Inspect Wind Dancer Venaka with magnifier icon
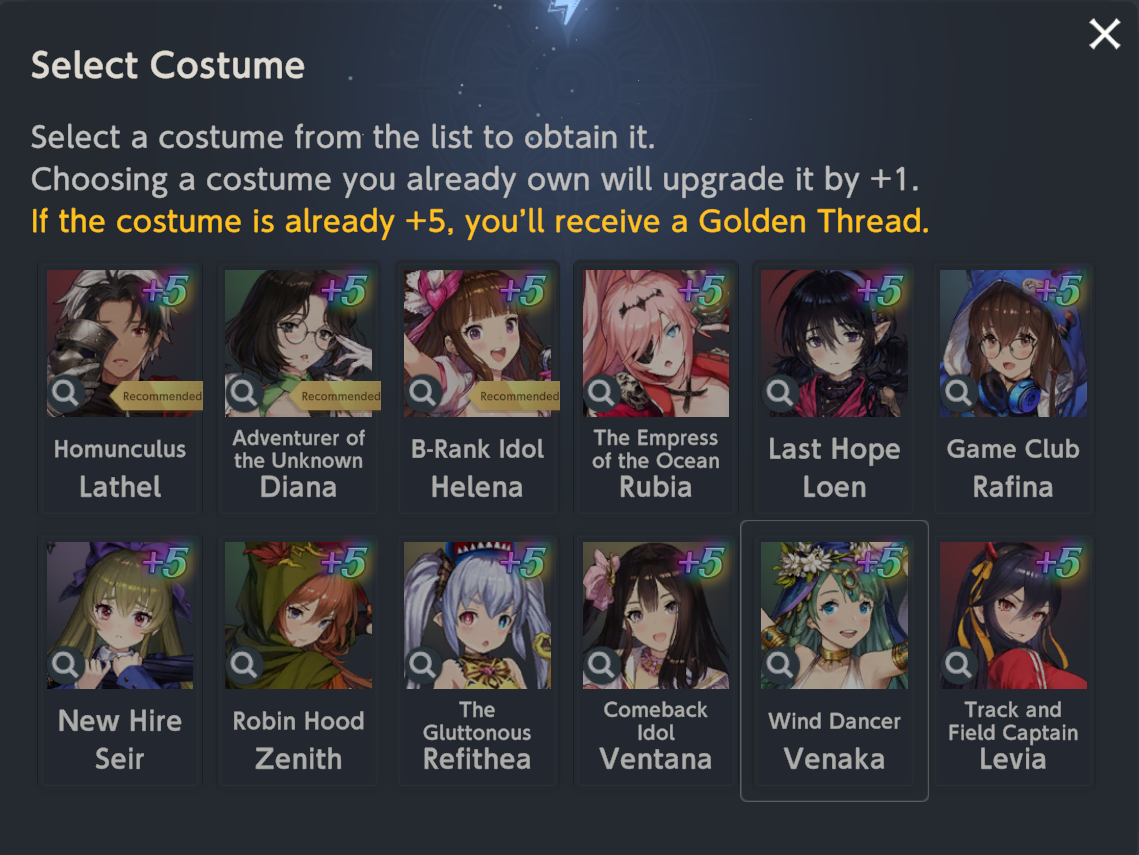 click(780, 664)
